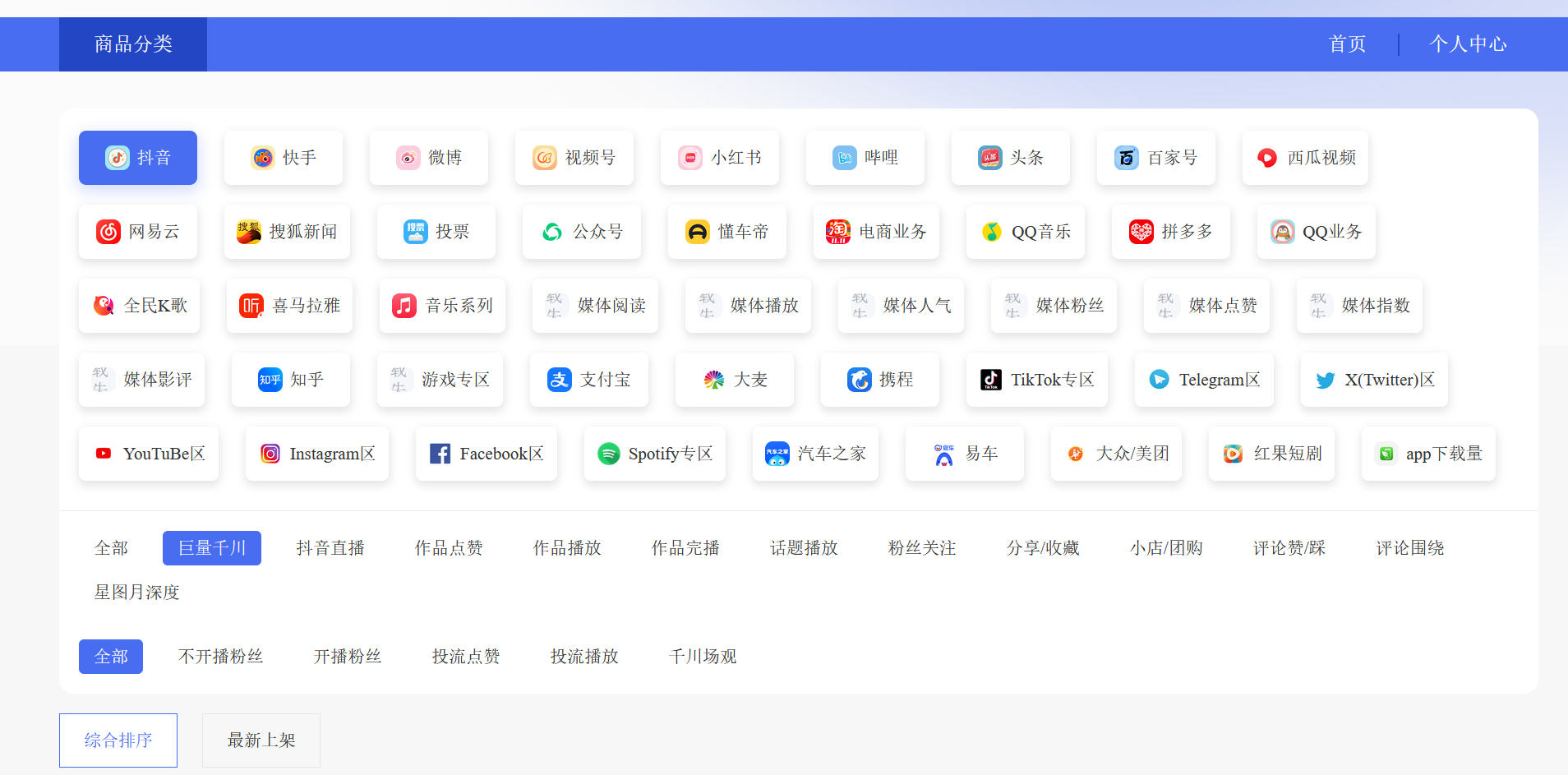Switch to the 抖音直播 filter tab
Image resolution: width=1568 pixels, height=775 pixels.
coord(330,548)
